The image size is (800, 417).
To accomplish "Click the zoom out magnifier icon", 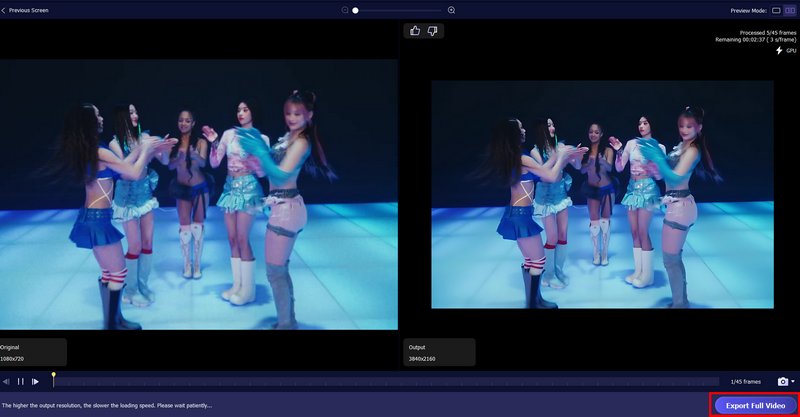I will coord(345,10).
